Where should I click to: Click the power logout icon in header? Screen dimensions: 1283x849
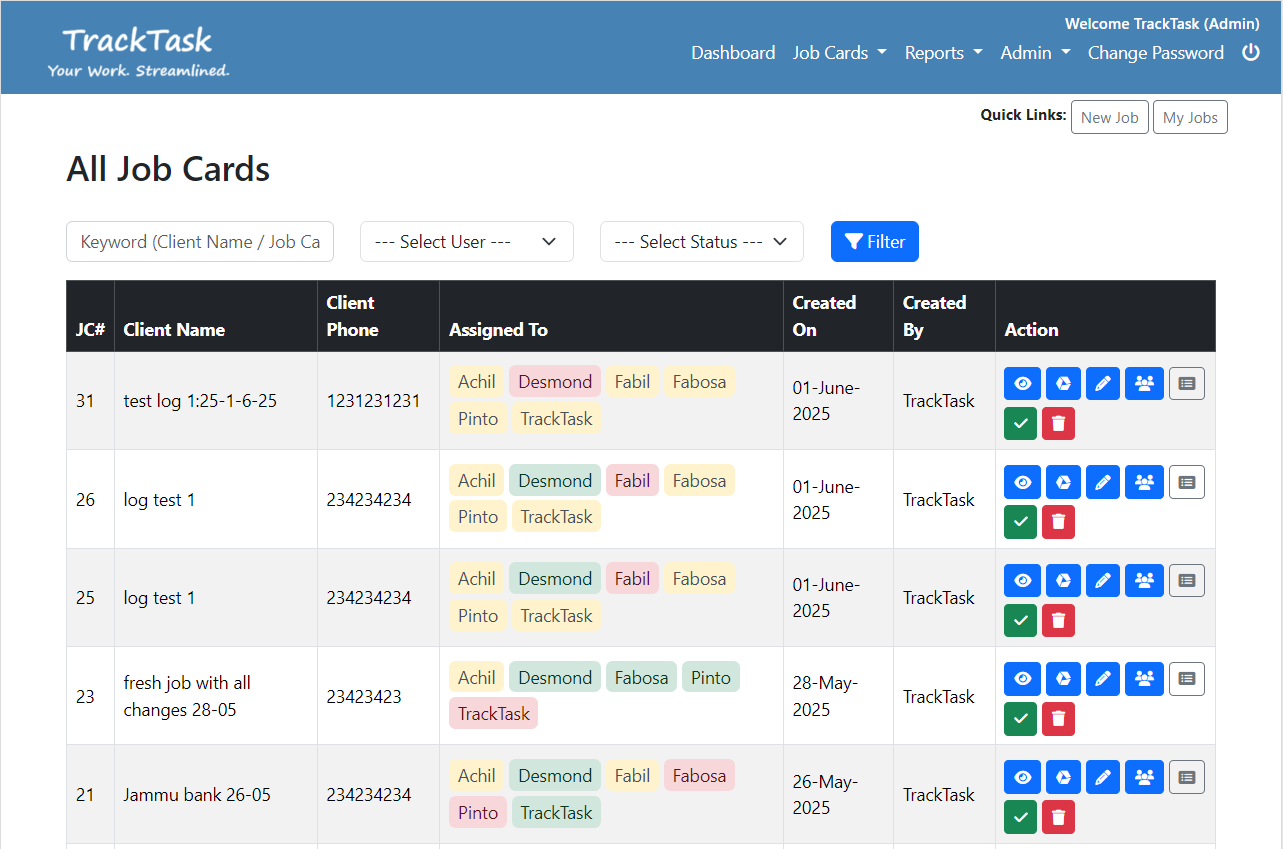coord(1250,53)
